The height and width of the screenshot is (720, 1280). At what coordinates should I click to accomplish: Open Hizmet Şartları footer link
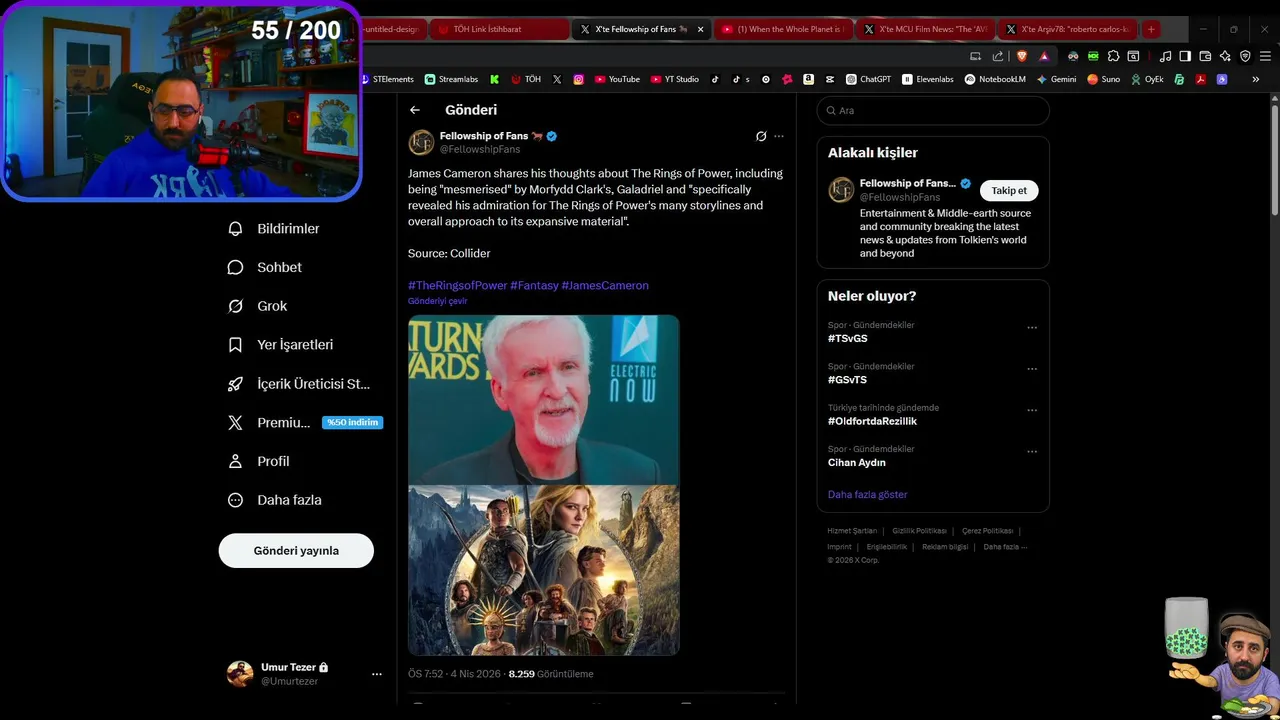pos(852,531)
